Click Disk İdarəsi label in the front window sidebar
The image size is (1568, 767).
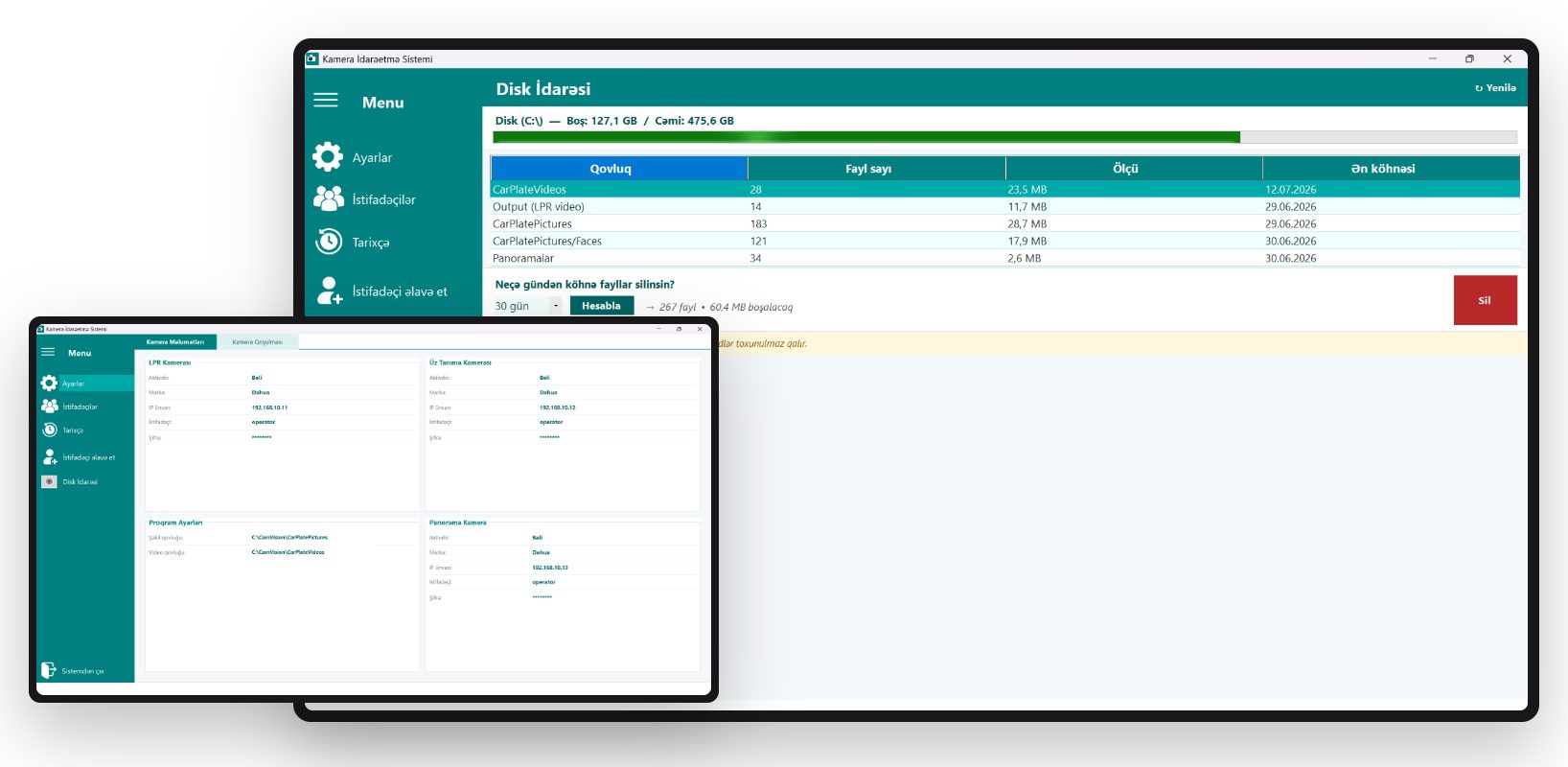pos(80,482)
